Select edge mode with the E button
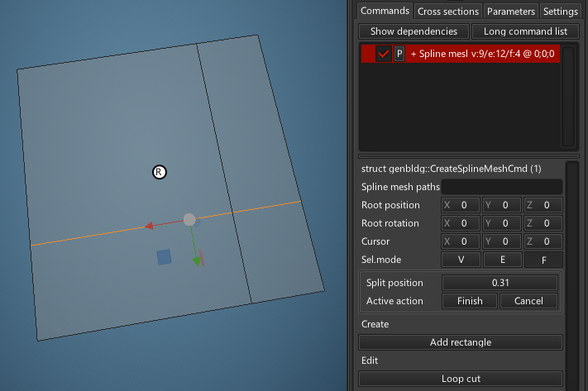The width and height of the screenshot is (588, 391). click(502, 260)
